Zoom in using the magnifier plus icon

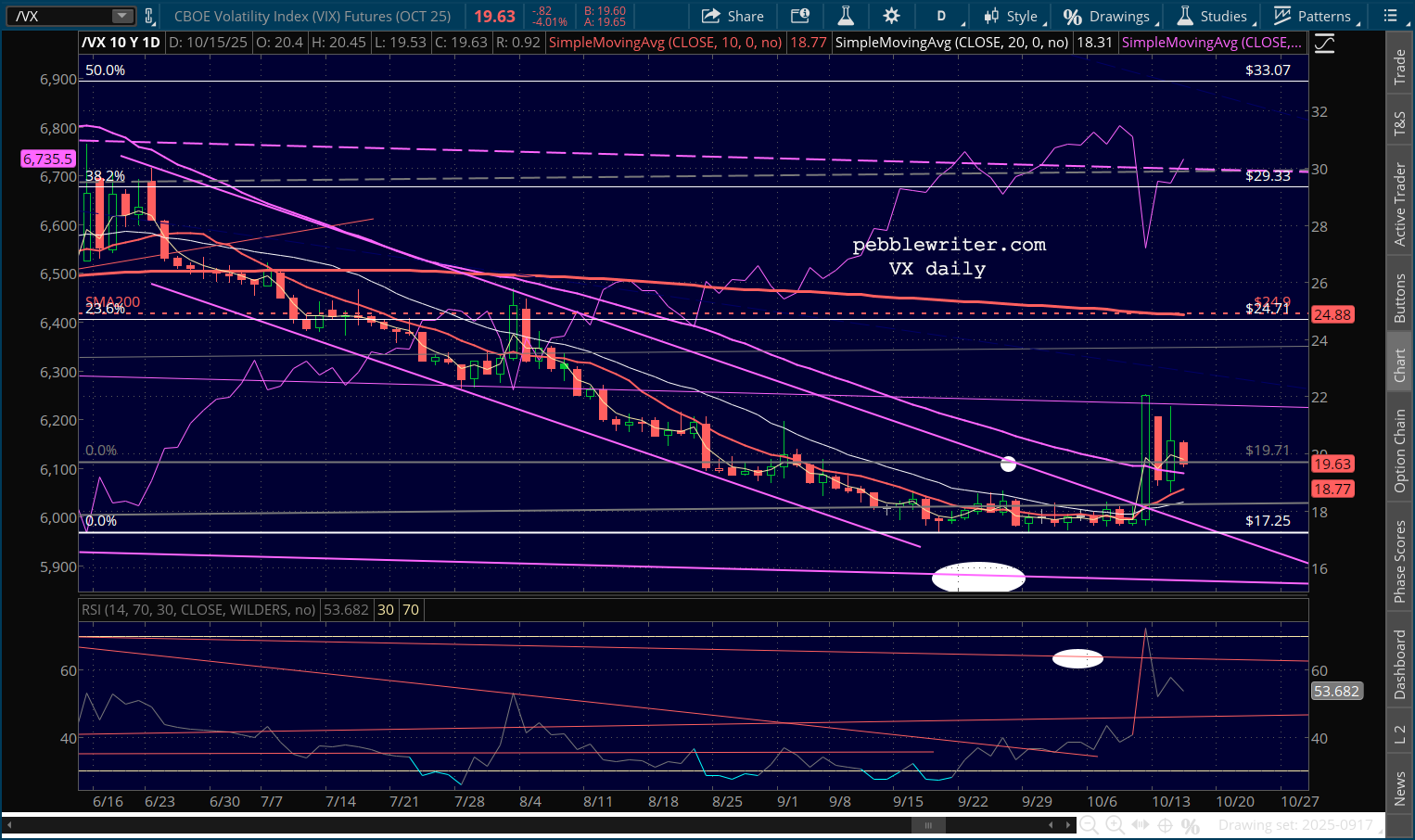pos(1115,825)
